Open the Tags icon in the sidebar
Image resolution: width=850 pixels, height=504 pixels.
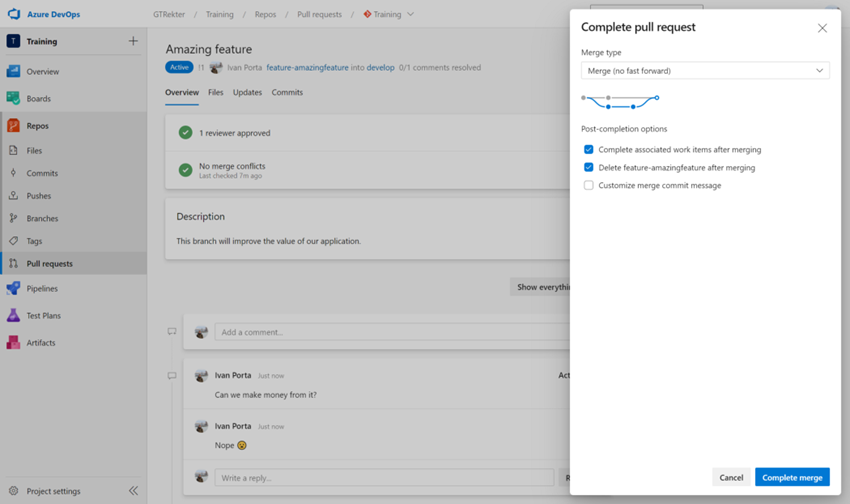(x=14, y=241)
